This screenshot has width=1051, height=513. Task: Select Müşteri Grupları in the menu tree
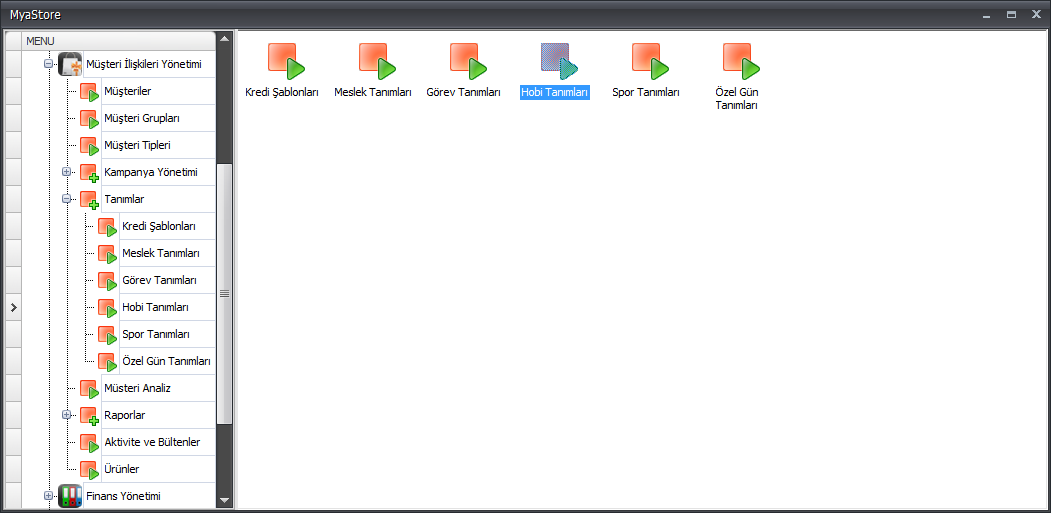click(x=141, y=118)
